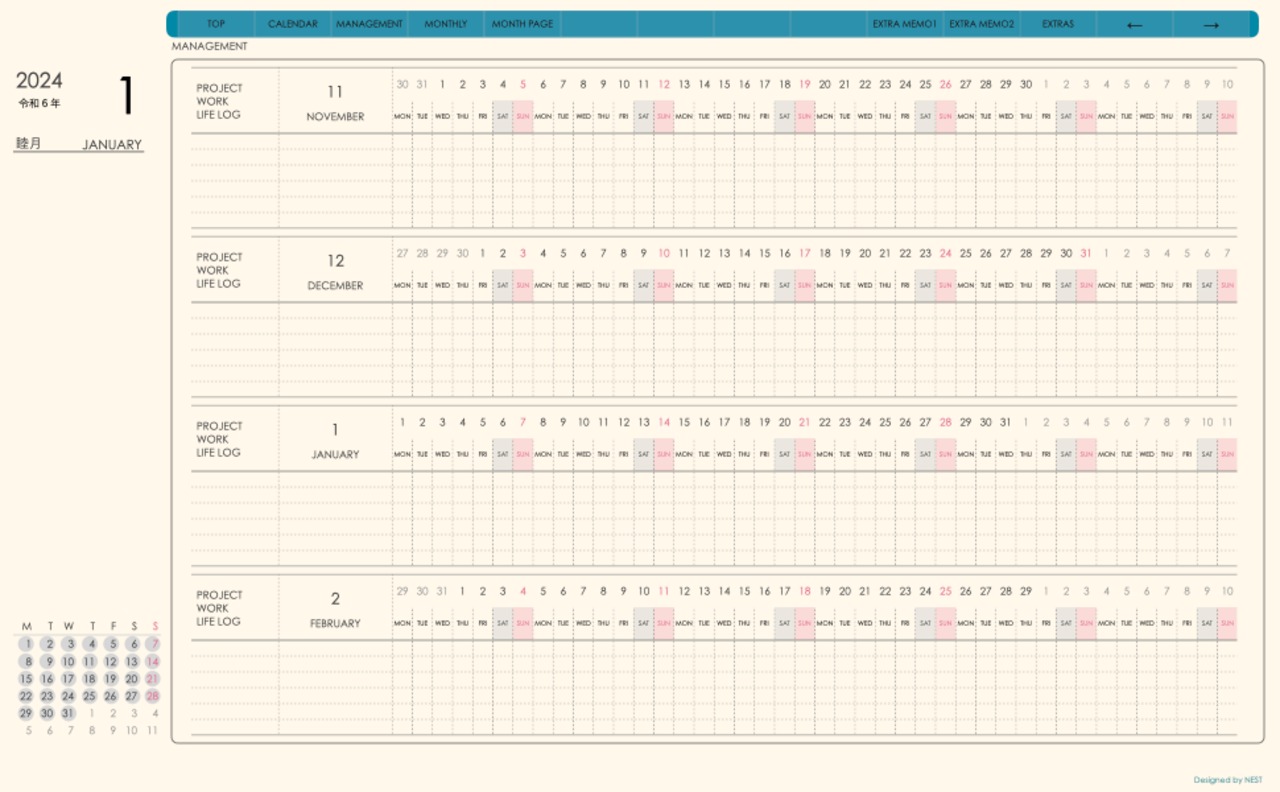Open the TOP tab
Screen dimensions: 1280x792
pos(216,24)
